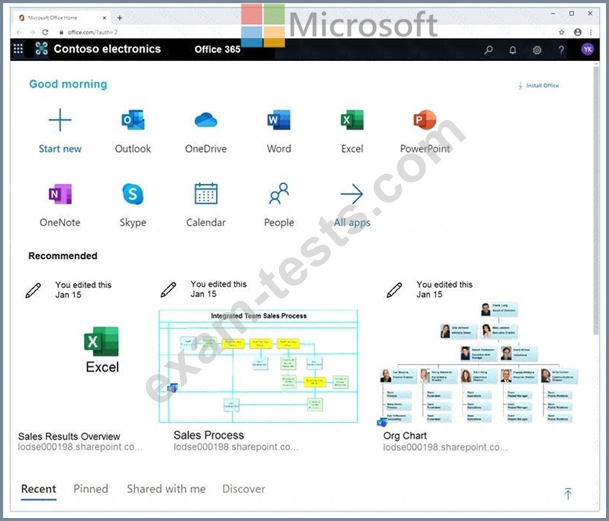Open the Org Chart file name
This screenshot has width=609, height=521.
(405, 436)
